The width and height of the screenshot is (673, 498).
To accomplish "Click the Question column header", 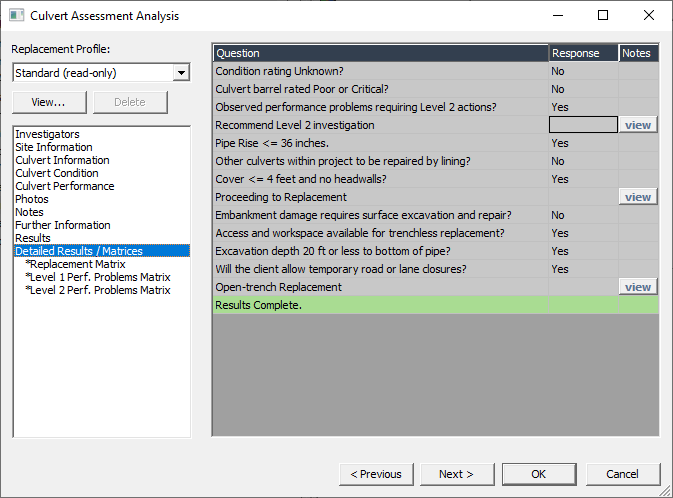I will (381, 53).
